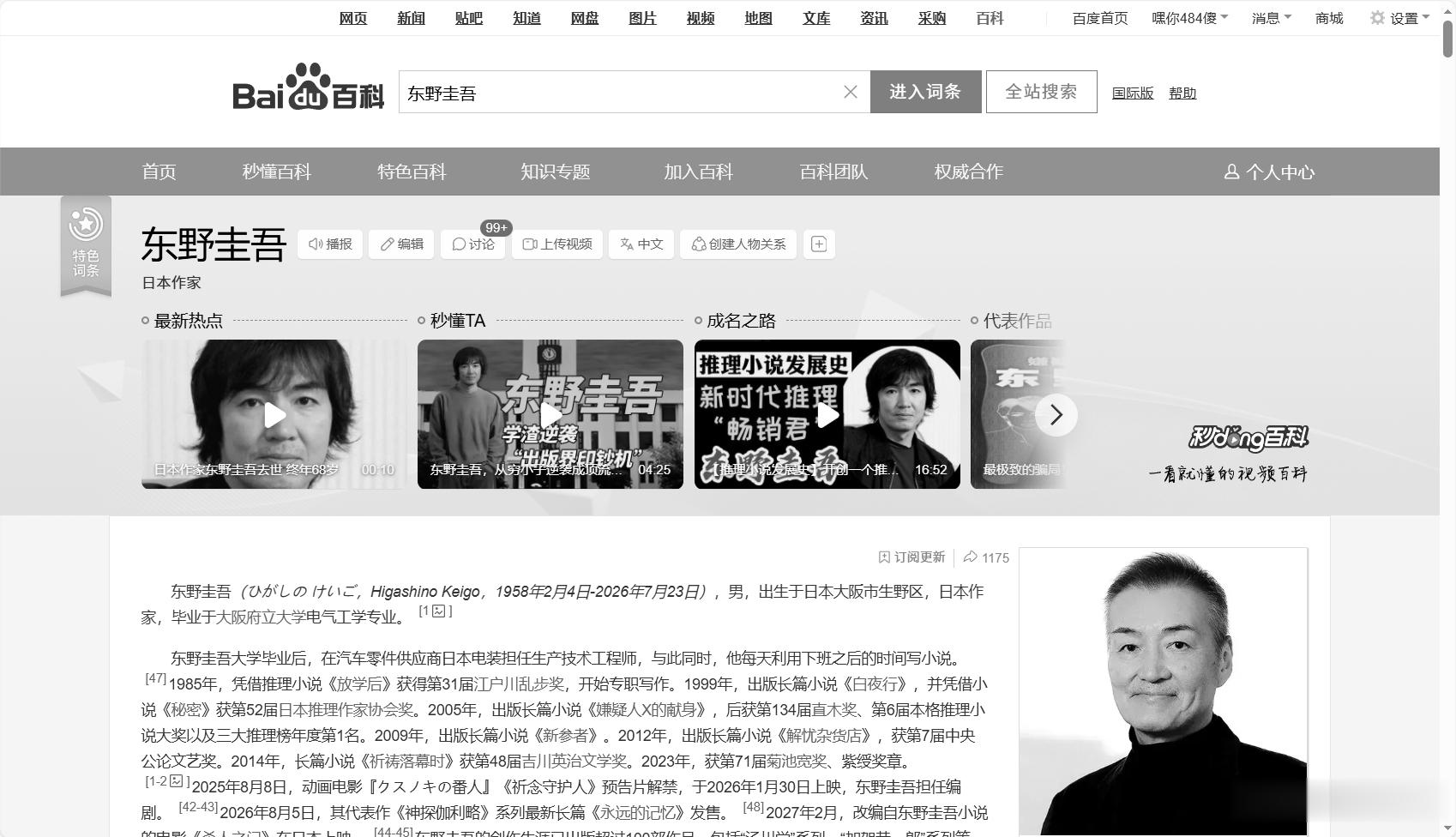Image resolution: width=1456 pixels, height=837 pixels.
Task: Click the 订阅更新 bookmark icon
Action: (884, 557)
